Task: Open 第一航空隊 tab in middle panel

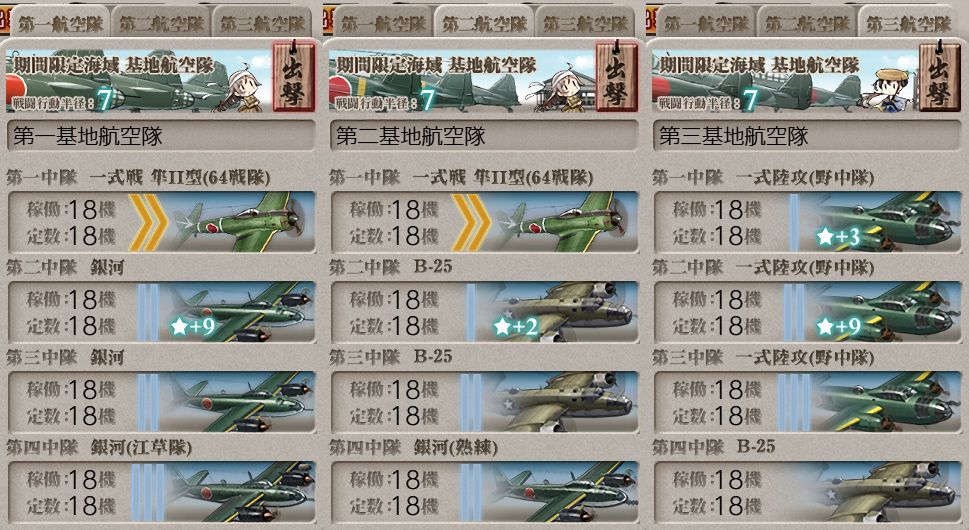Action: [x=383, y=23]
